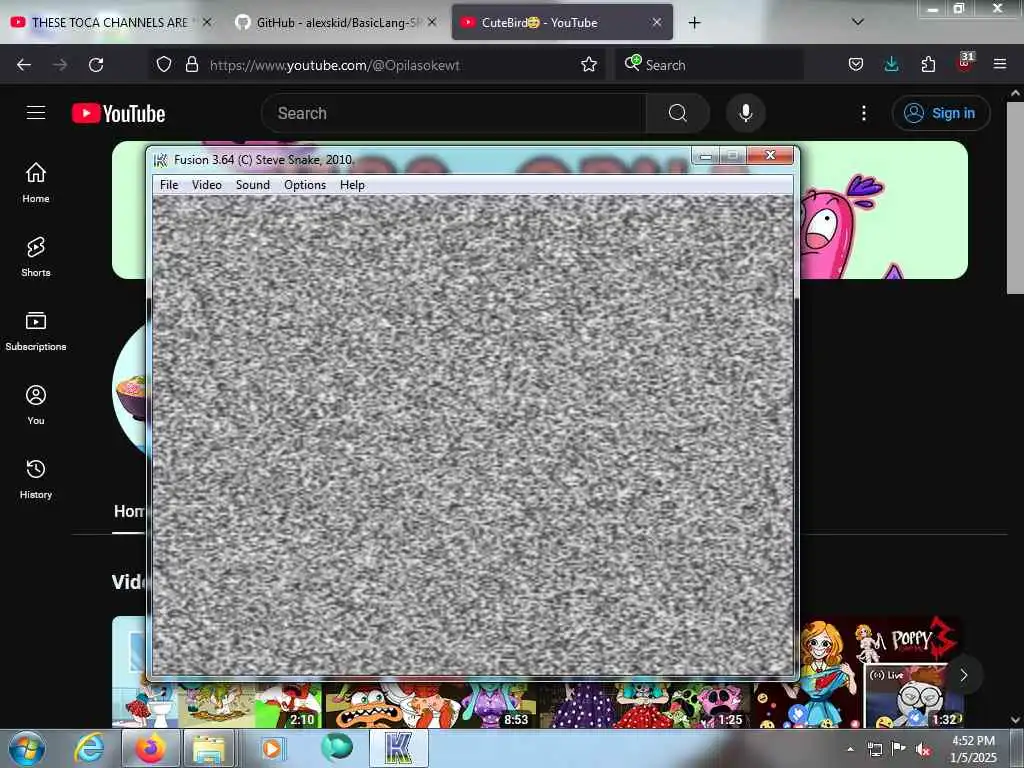Open the Sound menu in Fusion
The width and height of the screenshot is (1024, 768).
(x=253, y=185)
